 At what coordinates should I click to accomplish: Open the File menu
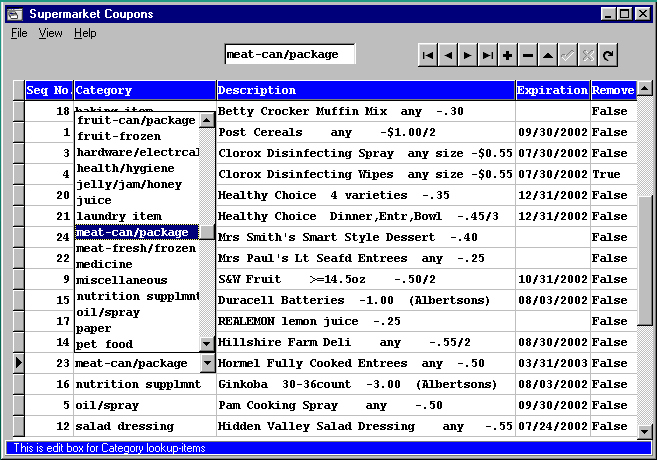tap(19, 33)
